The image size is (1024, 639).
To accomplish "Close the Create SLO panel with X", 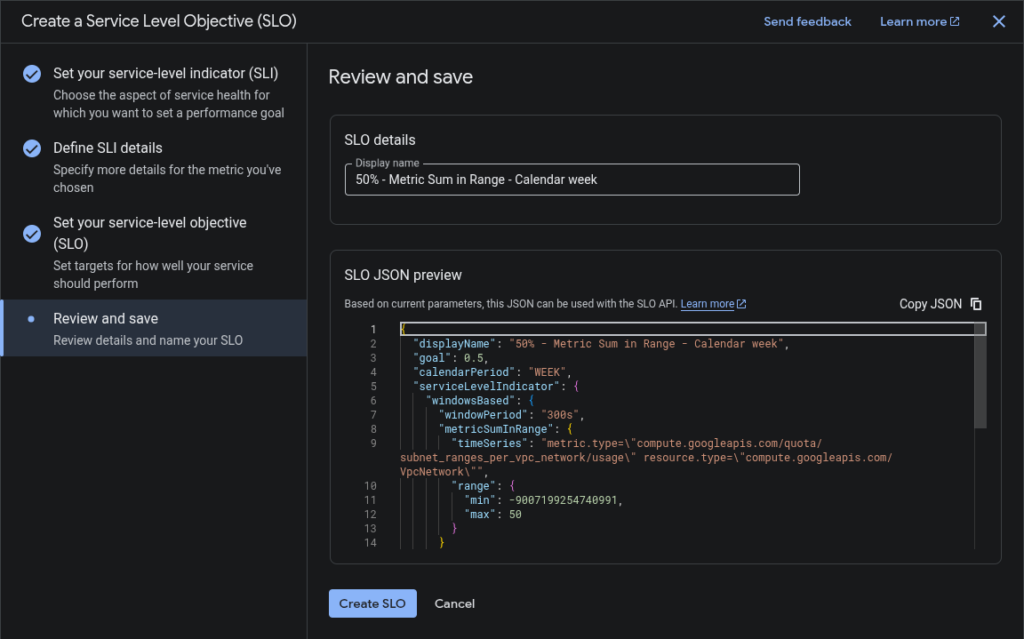I will [x=998, y=22].
